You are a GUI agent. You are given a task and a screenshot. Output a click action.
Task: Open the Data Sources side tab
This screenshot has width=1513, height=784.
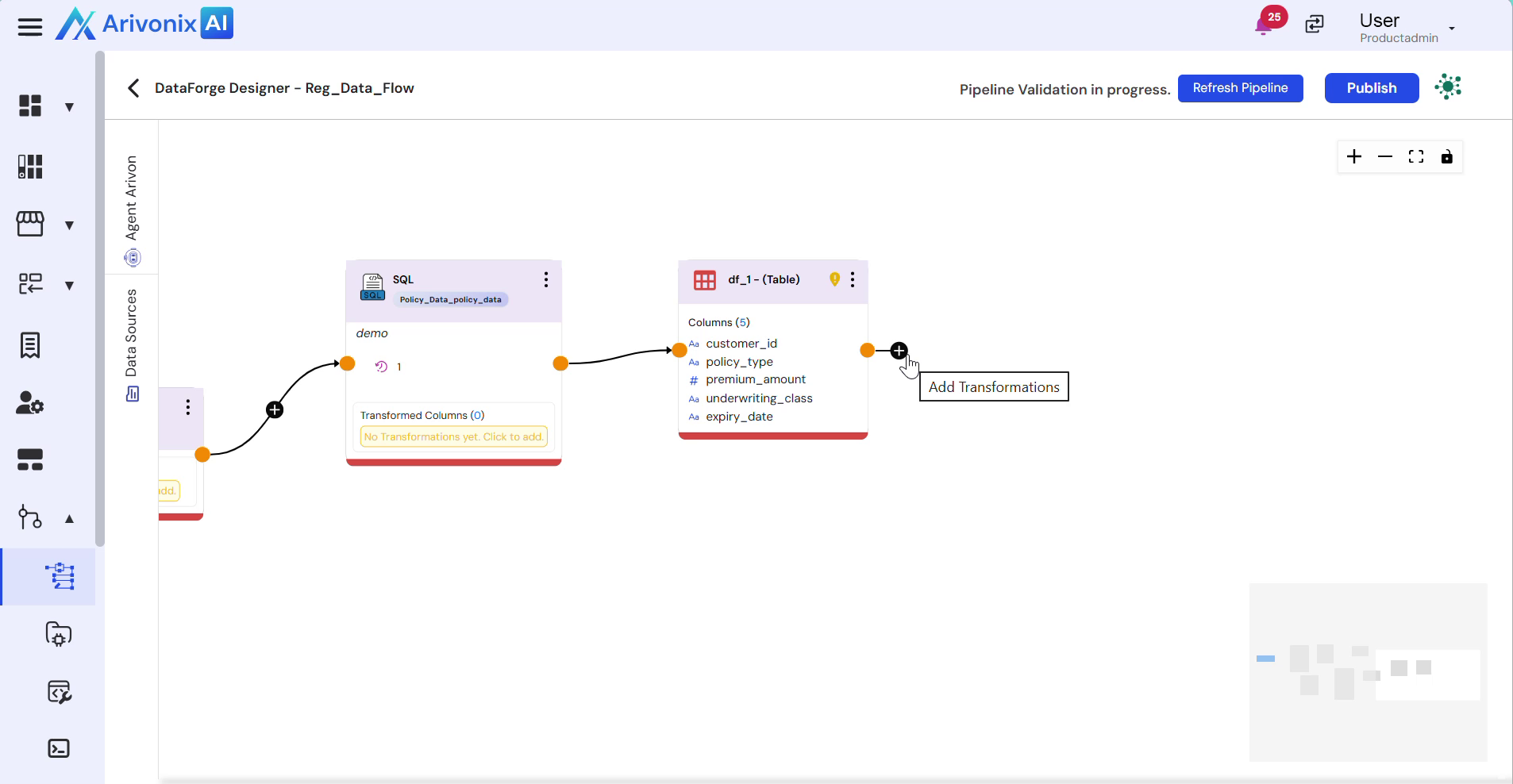[132, 343]
